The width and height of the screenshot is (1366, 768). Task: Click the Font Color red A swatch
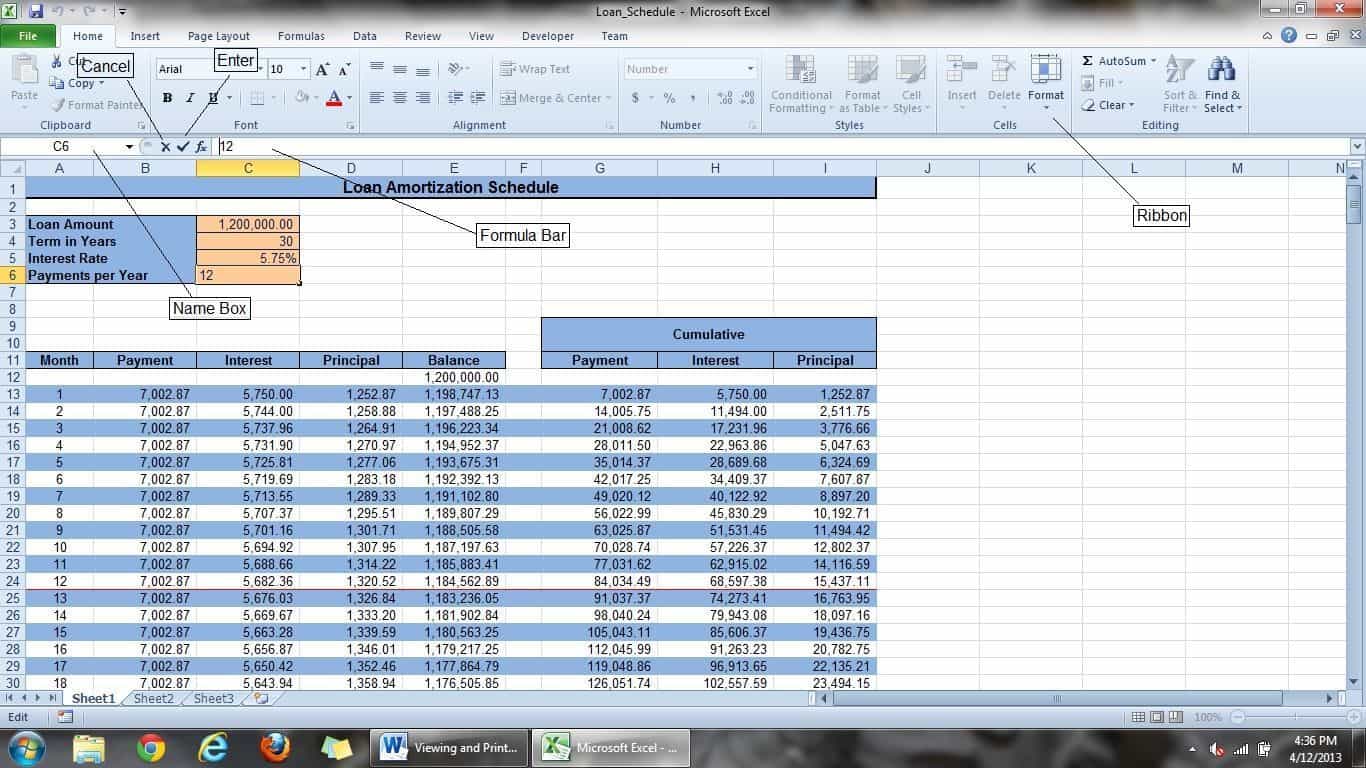point(334,98)
